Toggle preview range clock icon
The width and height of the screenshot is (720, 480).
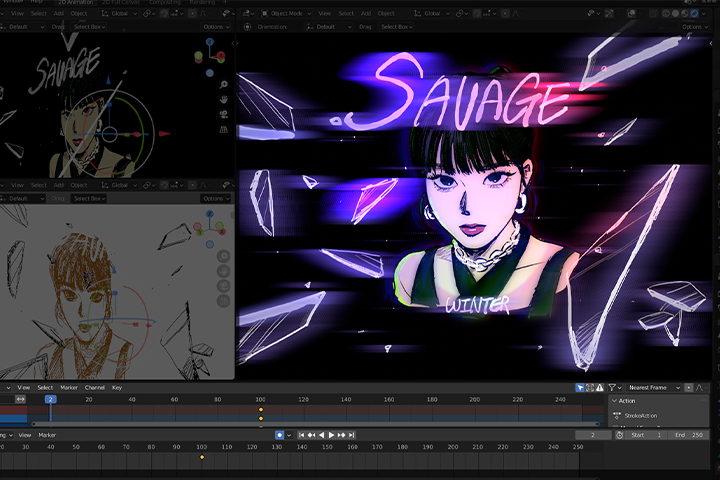click(619, 435)
